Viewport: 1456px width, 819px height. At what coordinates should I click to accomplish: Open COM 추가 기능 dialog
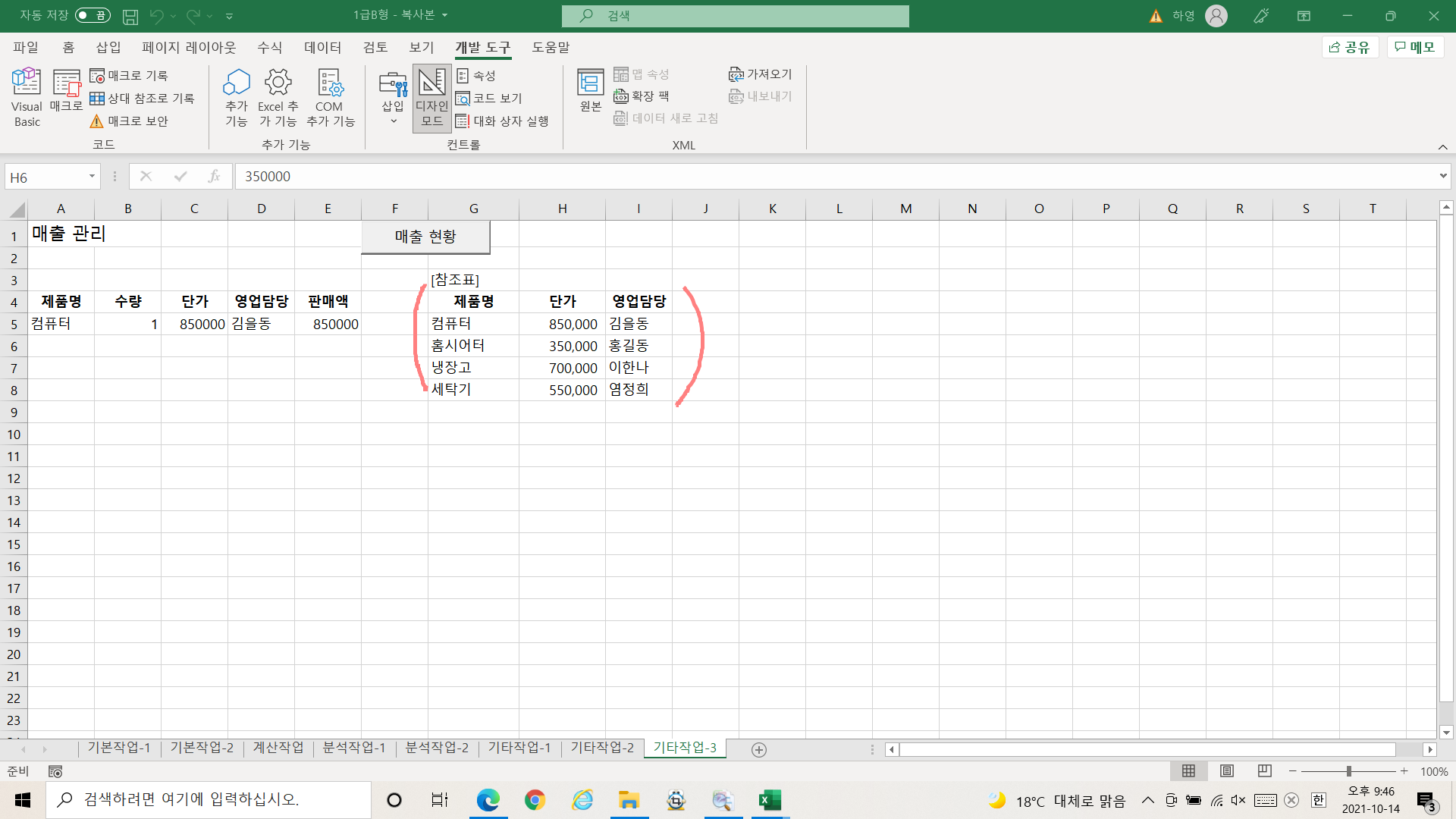click(330, 97)
